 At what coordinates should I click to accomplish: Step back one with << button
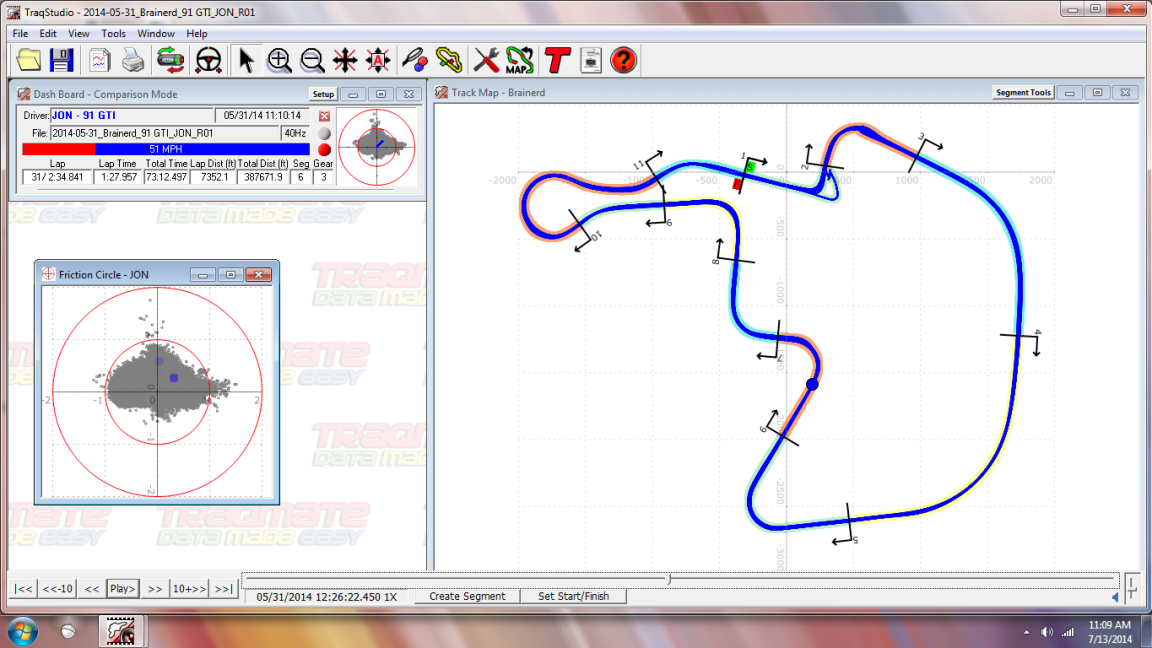[91, 588]
